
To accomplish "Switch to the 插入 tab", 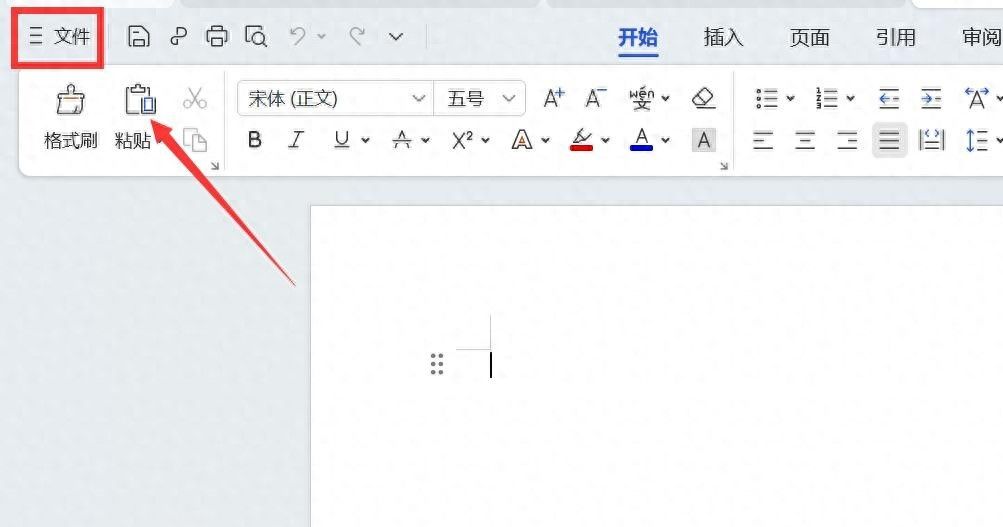I will coord(723,37).
